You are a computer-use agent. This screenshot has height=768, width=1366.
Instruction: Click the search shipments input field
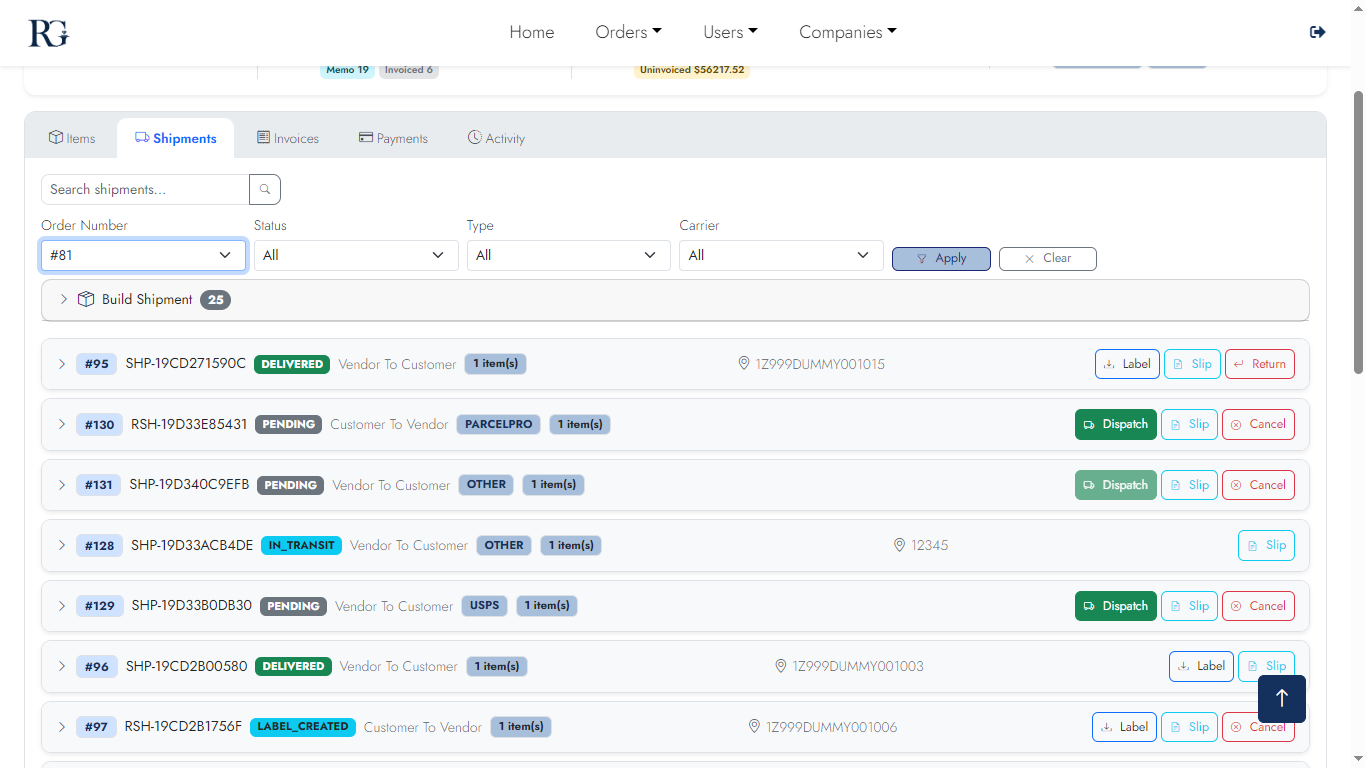(x=143, y=189)
